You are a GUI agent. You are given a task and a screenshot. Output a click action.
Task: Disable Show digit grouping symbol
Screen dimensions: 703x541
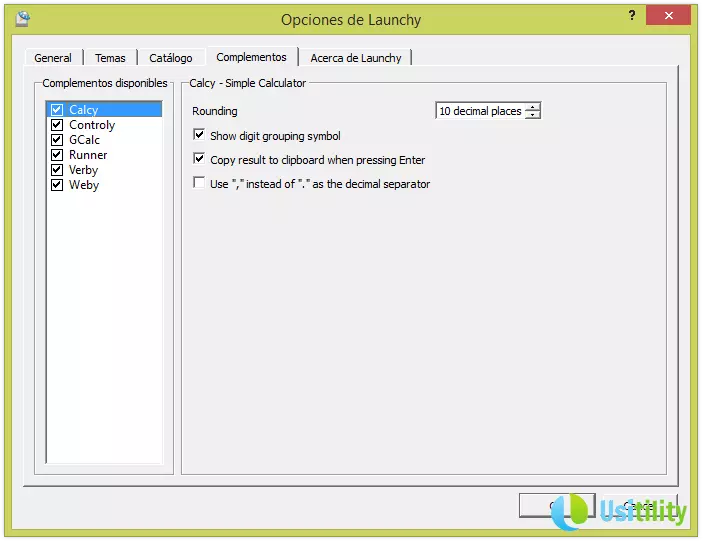click(x=199, y=135)
